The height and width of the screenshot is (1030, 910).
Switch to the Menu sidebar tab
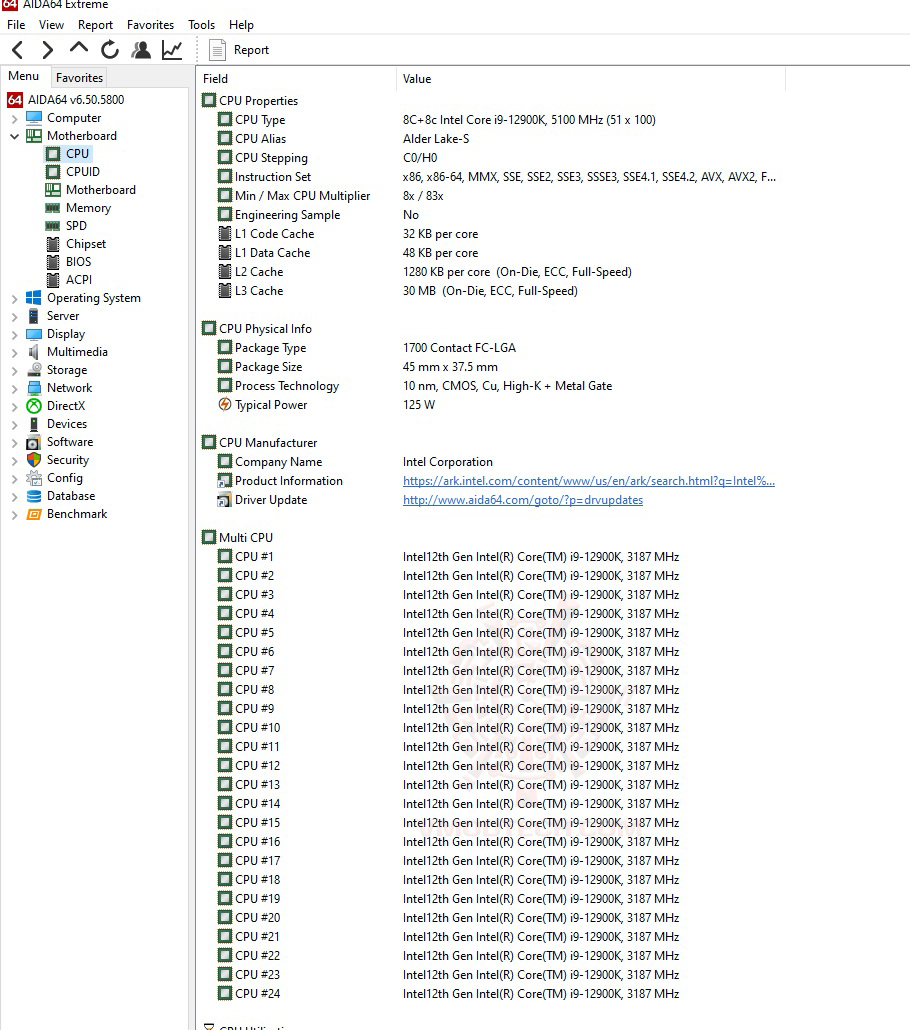tap(24, 76)
